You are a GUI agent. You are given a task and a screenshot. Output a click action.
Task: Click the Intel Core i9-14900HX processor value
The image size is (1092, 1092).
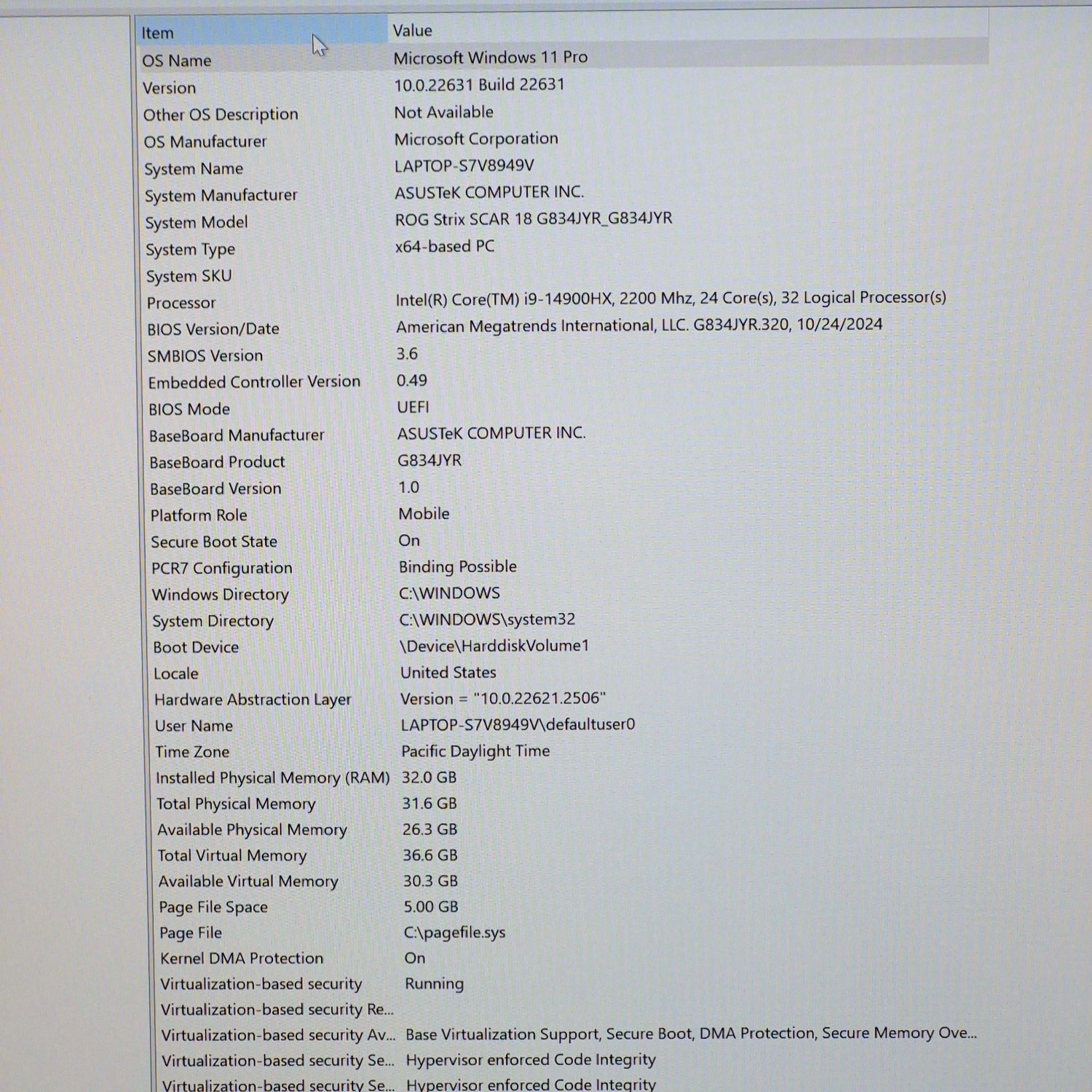[670, 298]
